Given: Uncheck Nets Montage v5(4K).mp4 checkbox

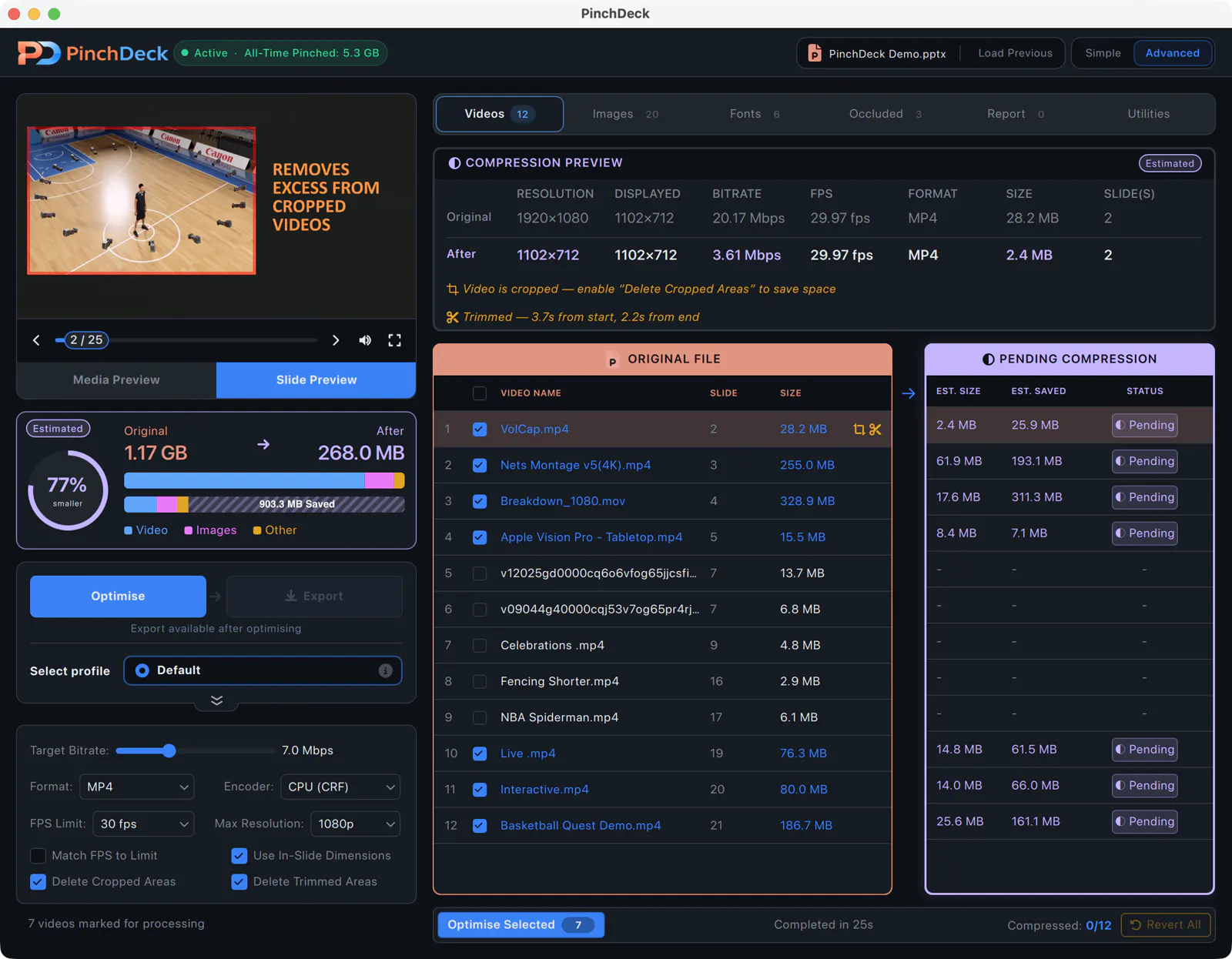Looking at the screenshot, I should tap(480, 466).
